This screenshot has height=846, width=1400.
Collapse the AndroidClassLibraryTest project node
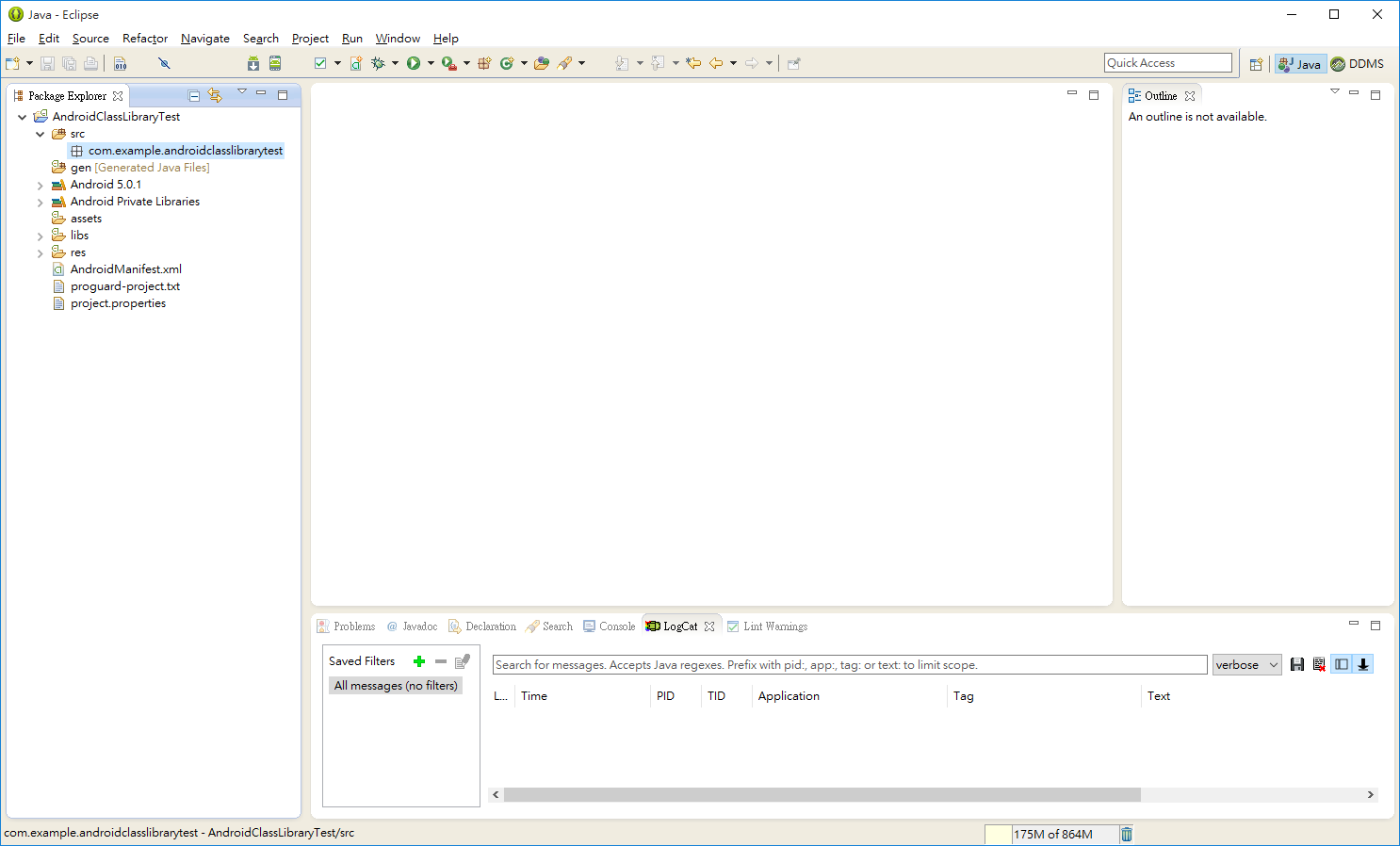pyautogui.click(x=23, y=117)
